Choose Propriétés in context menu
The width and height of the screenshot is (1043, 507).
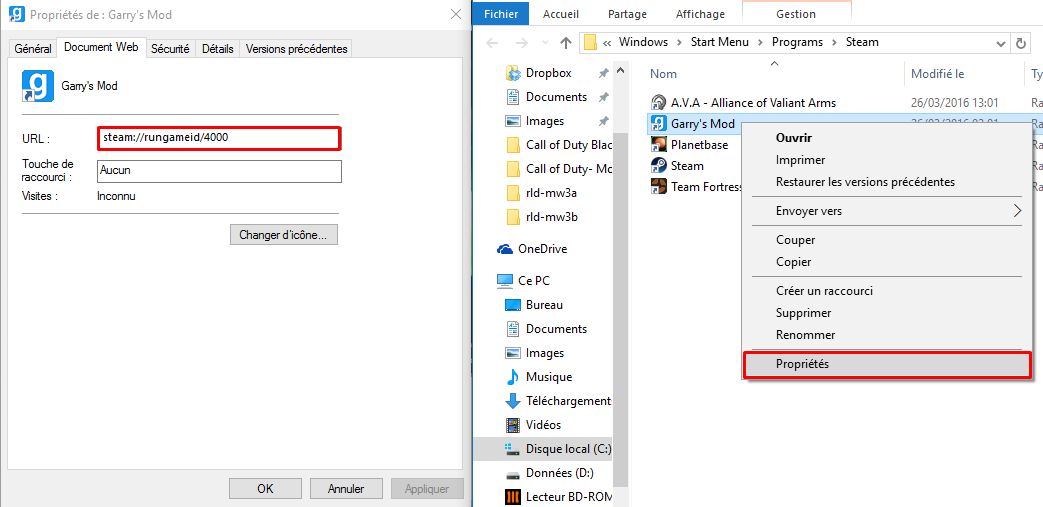click(x=887, y=365)
